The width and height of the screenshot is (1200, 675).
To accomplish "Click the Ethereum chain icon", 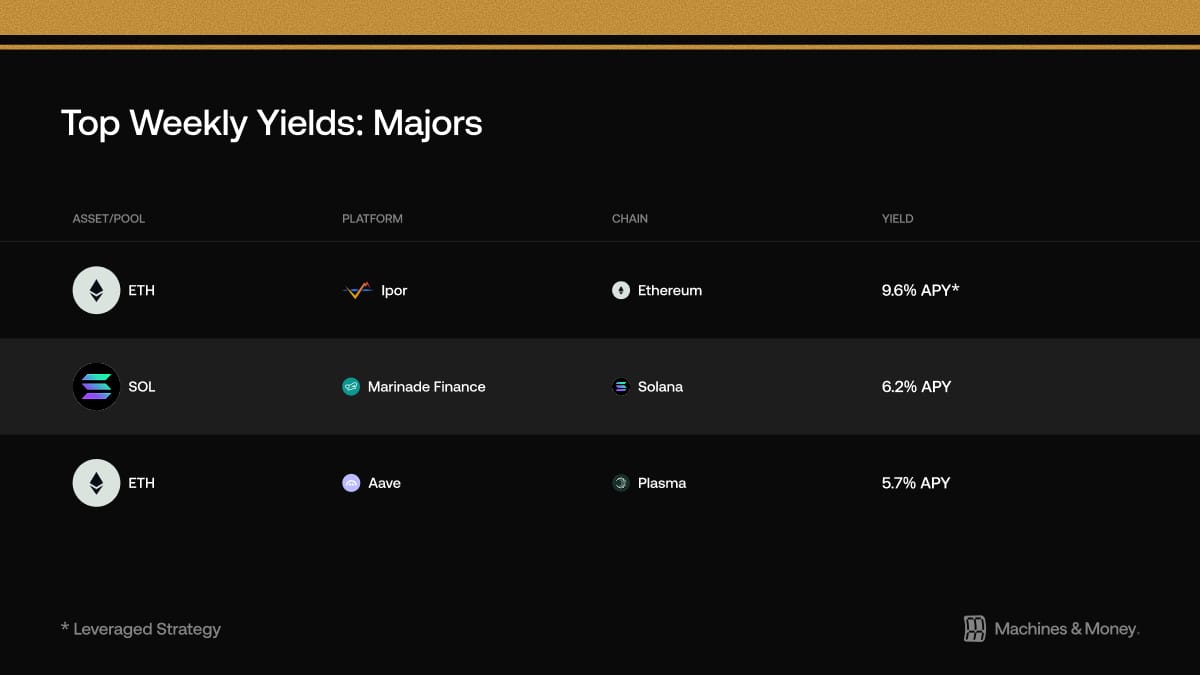I will tap(621, 291).
